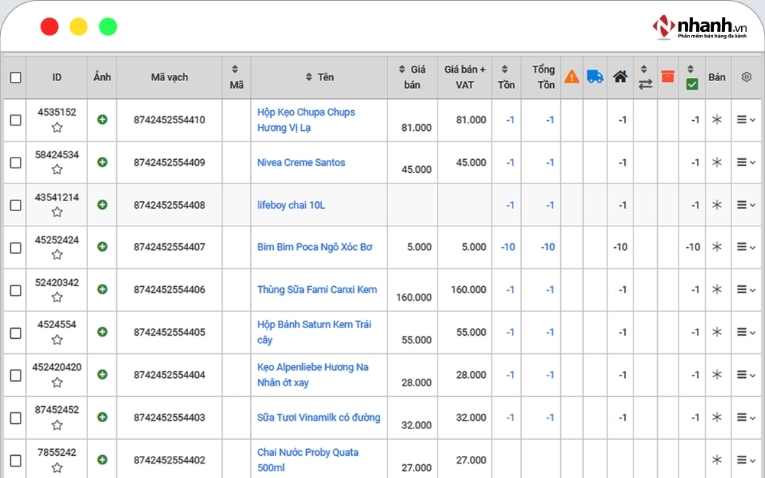Screen dimensions: 765x478
Task: Open product link Bim Bim Poca Ngô Xóc Bơ
Action: click(x=315, y=247)
